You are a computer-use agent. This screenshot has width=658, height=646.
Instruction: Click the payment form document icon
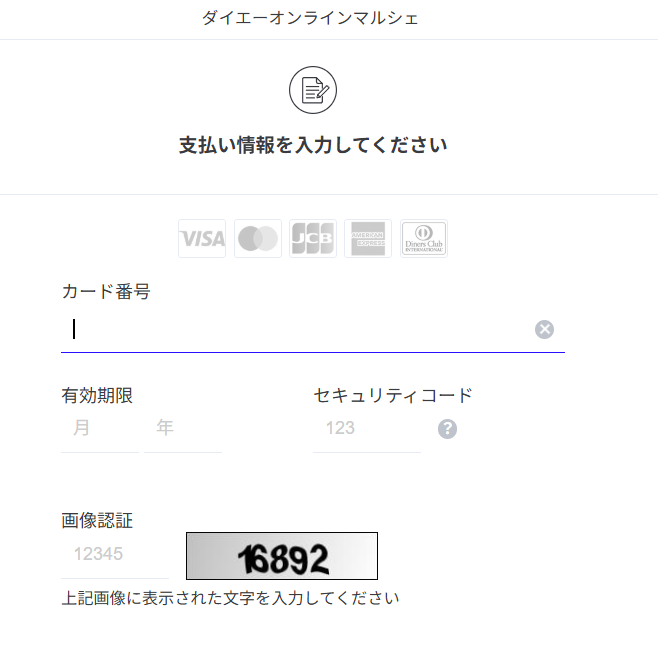click(313, 91)
